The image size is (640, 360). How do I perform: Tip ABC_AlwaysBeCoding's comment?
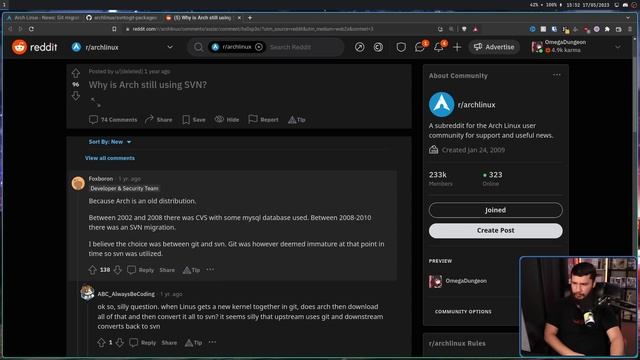[x=193, y=342]
